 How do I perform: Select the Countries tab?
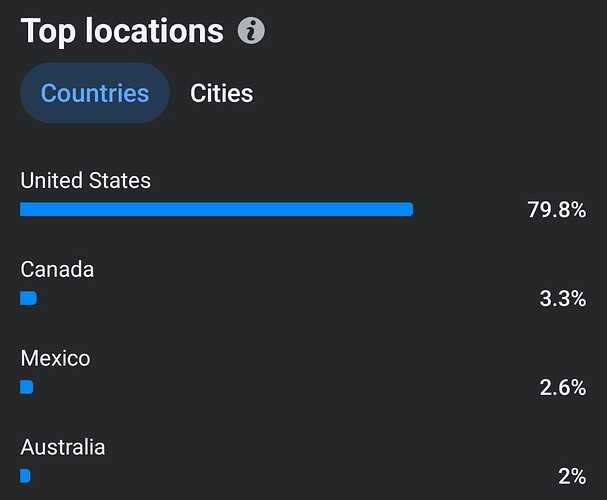(95, 93)
